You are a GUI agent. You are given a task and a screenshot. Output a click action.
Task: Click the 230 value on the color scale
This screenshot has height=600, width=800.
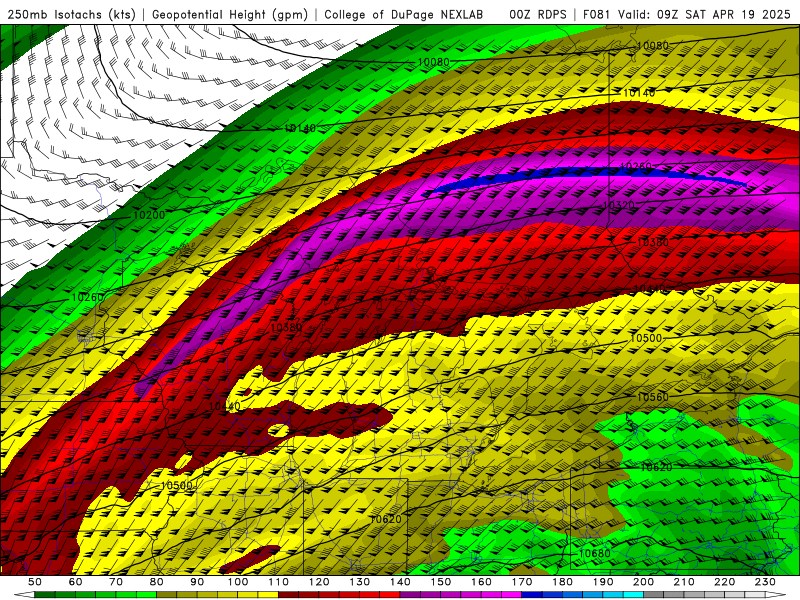(x=765, y=582)
